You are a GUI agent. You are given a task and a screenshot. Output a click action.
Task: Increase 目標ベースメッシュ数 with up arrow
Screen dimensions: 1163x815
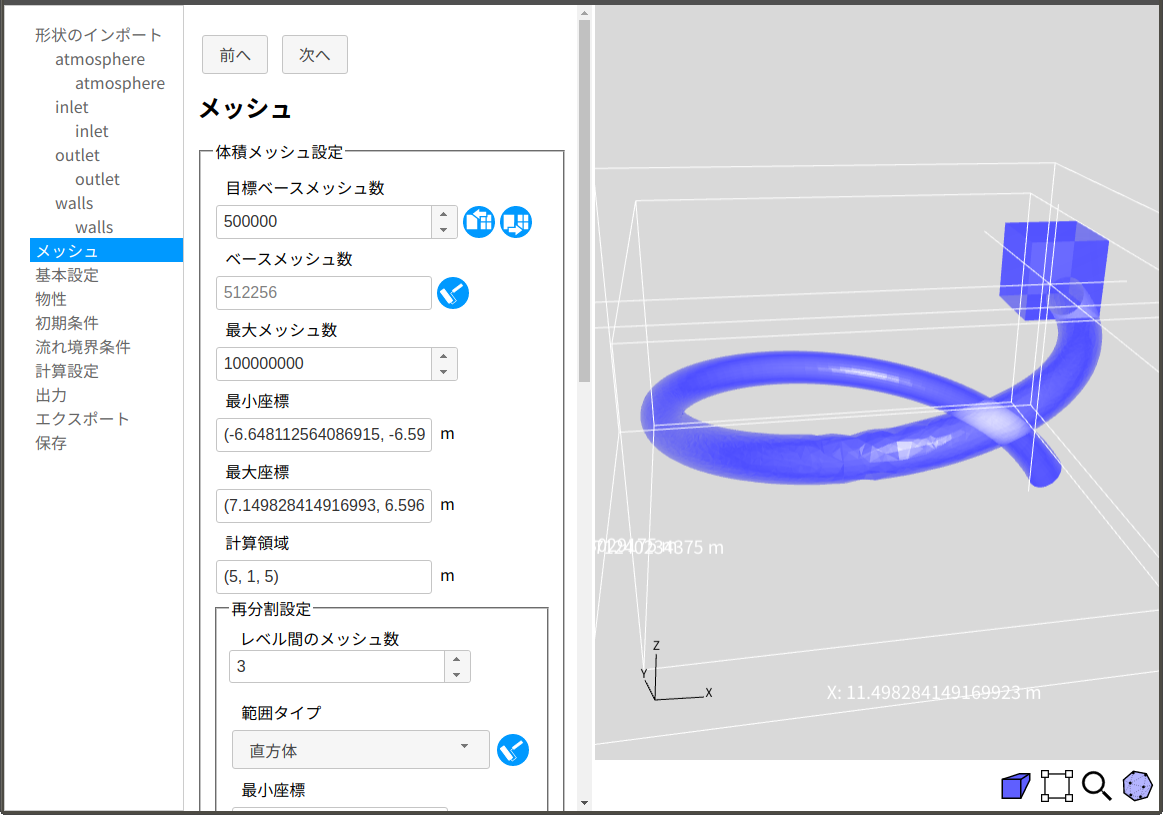point(444,214)
